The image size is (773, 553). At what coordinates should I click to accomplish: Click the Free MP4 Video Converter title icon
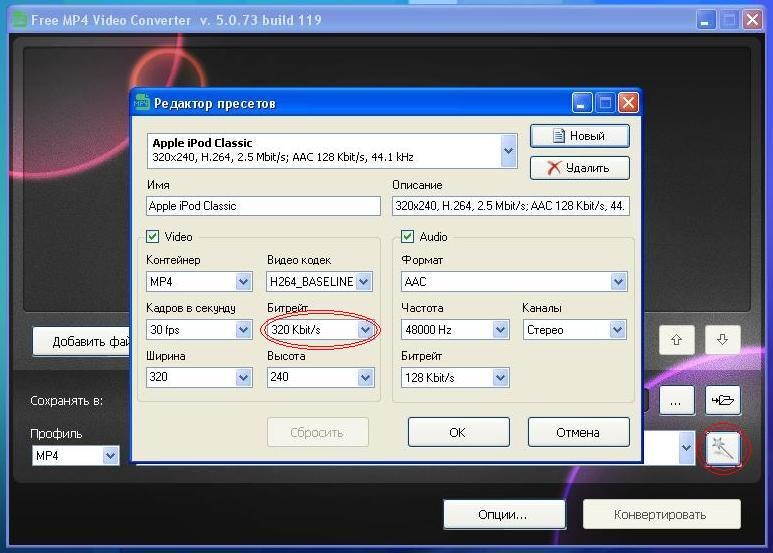click(x=20, y=20)
